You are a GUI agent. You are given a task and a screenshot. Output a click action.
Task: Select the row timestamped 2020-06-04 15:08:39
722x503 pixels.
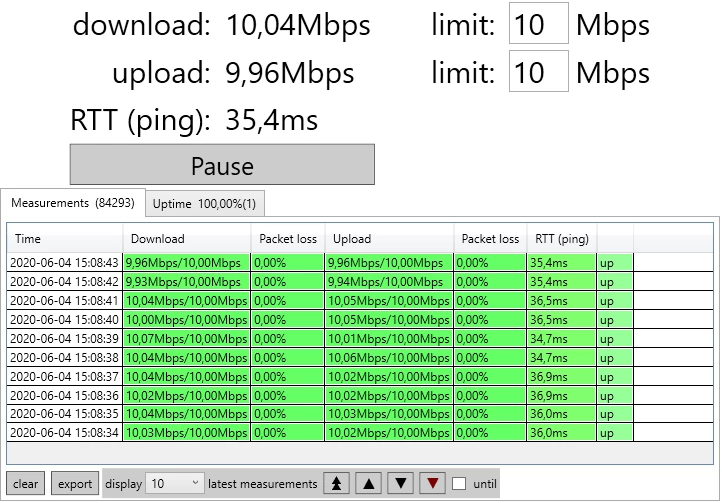360,339
